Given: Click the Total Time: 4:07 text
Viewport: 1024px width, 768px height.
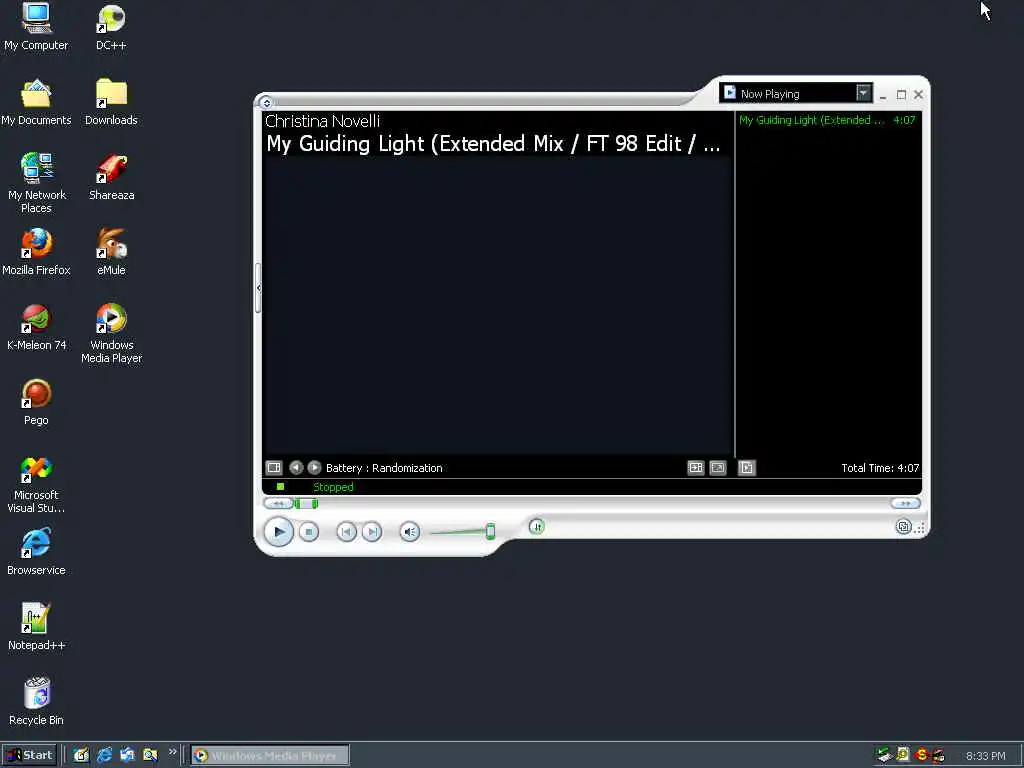Looking at the screenshot, I should [x=880, y=468].
